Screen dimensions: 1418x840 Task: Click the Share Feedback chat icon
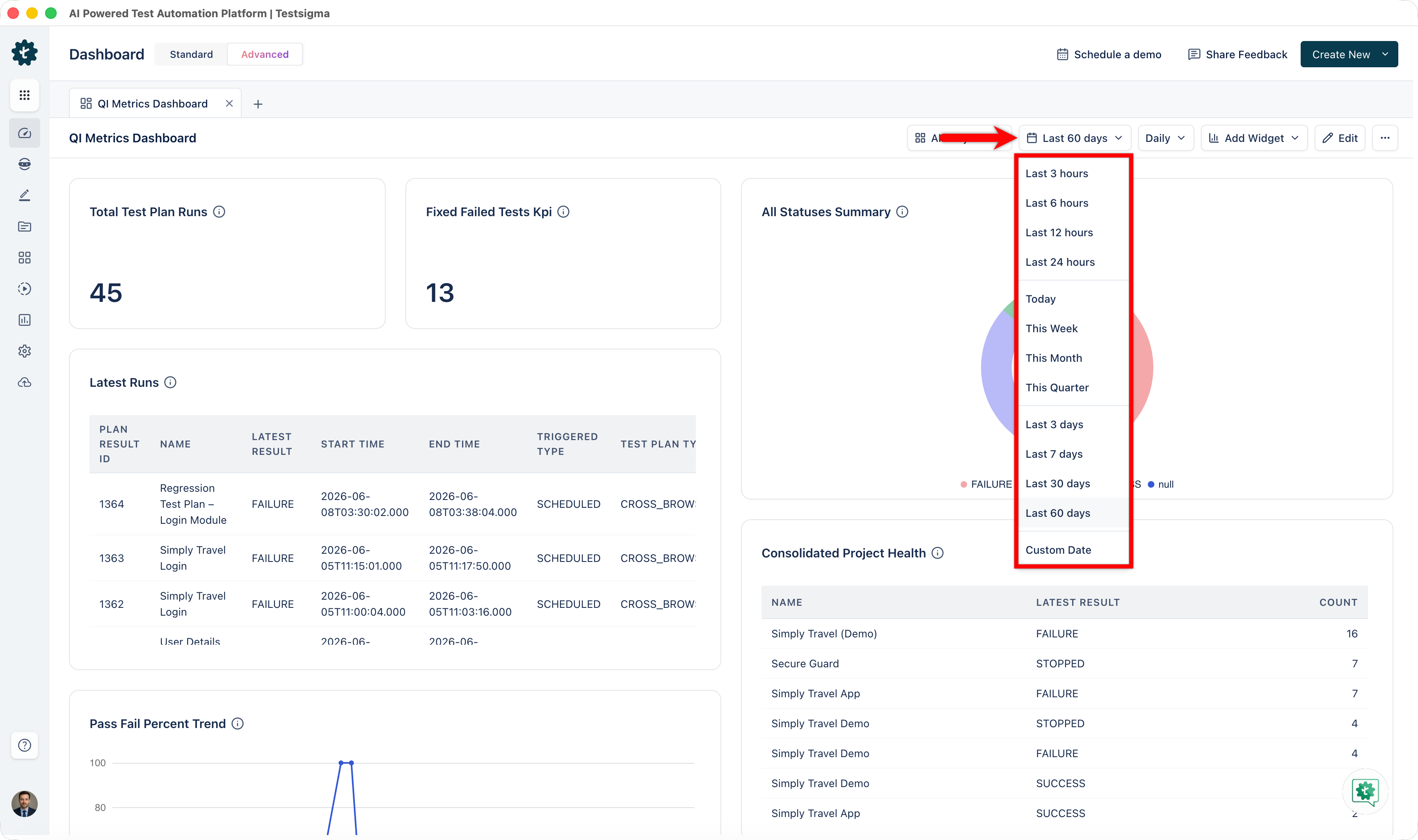[x=1194, y=54]
